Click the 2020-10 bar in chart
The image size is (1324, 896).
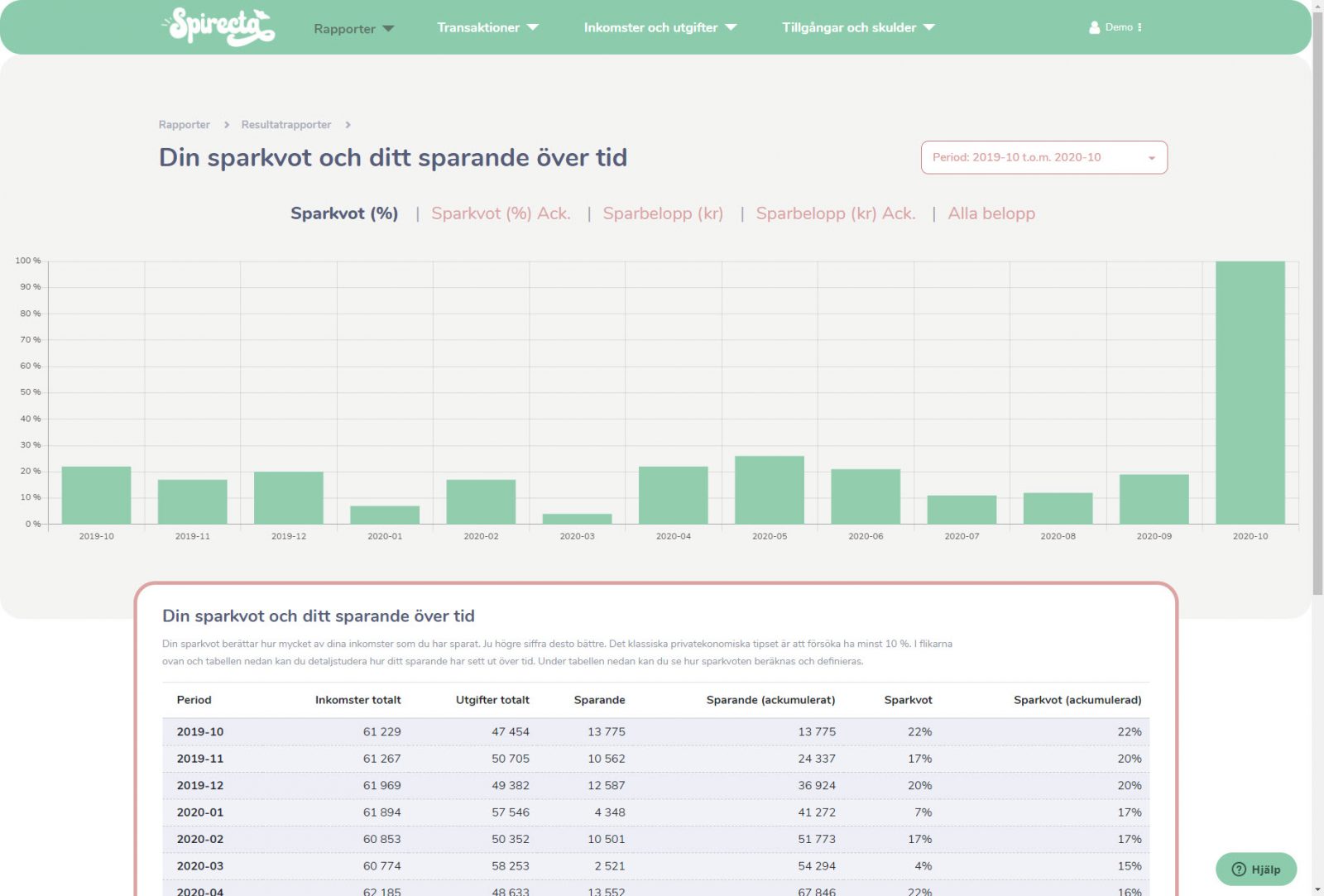click(x=1250, y=392)
